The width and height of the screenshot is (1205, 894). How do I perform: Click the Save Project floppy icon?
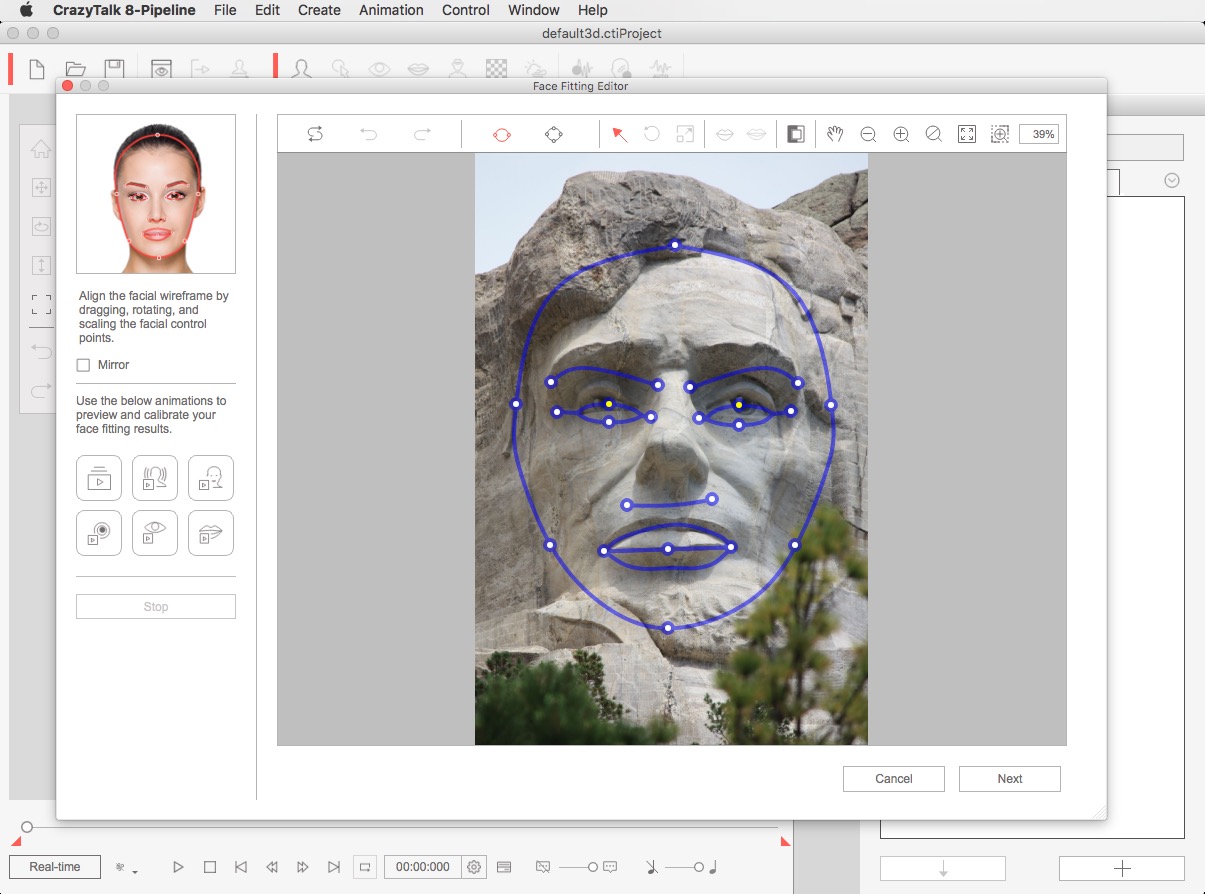[x=114, y=69]
